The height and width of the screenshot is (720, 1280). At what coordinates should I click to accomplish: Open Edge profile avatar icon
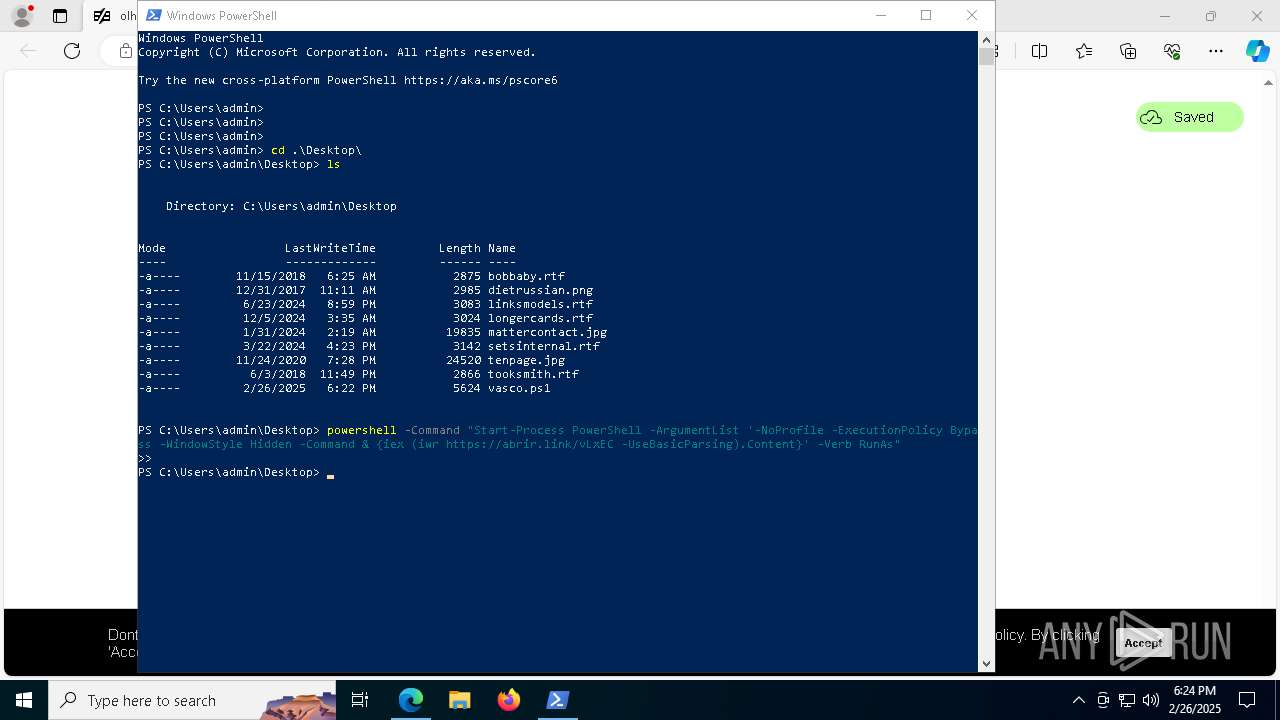pos(21,16)
